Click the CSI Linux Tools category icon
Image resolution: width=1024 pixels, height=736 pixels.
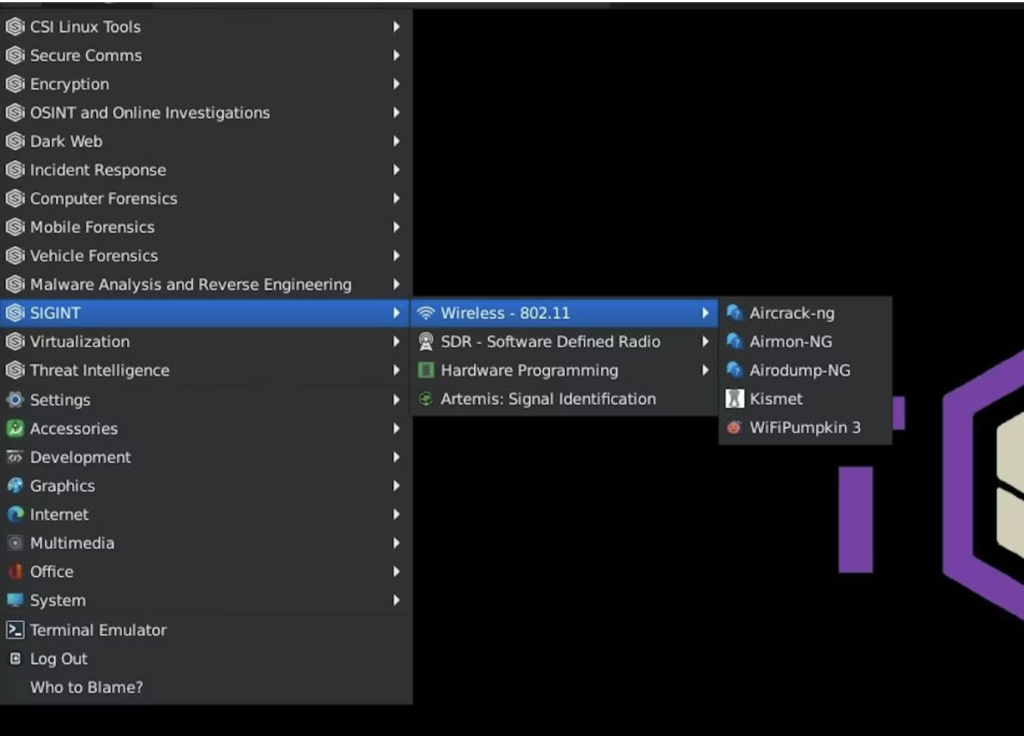[x=15, y=27]
